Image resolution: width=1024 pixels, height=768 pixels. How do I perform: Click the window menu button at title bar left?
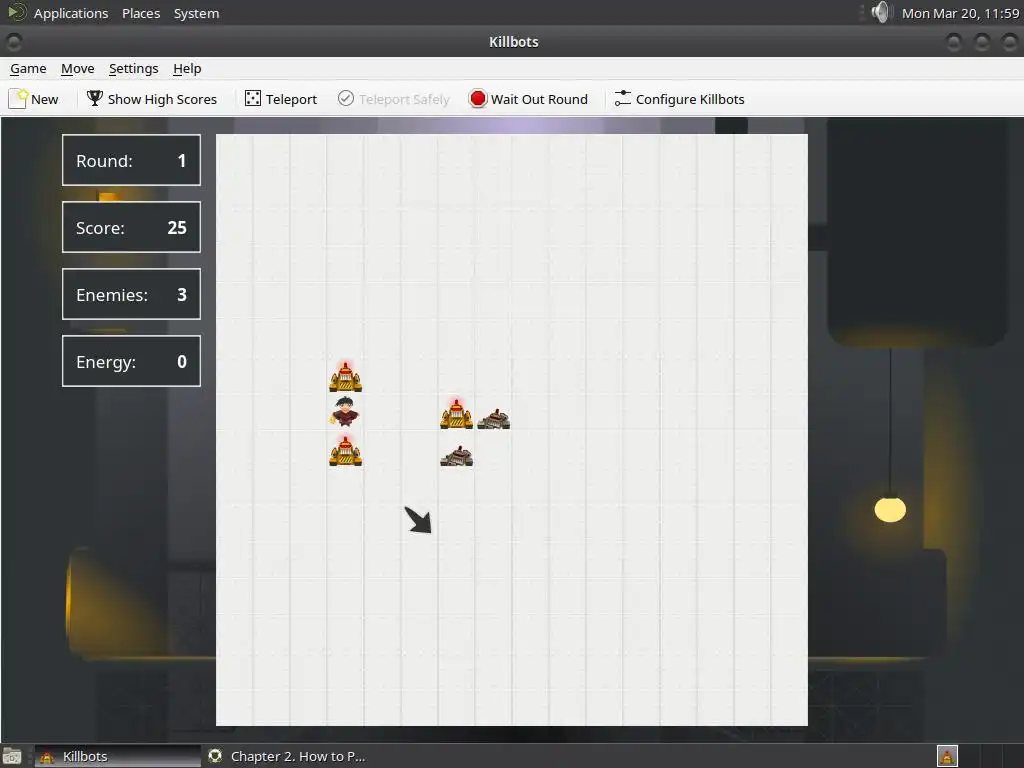click(14, 42)
